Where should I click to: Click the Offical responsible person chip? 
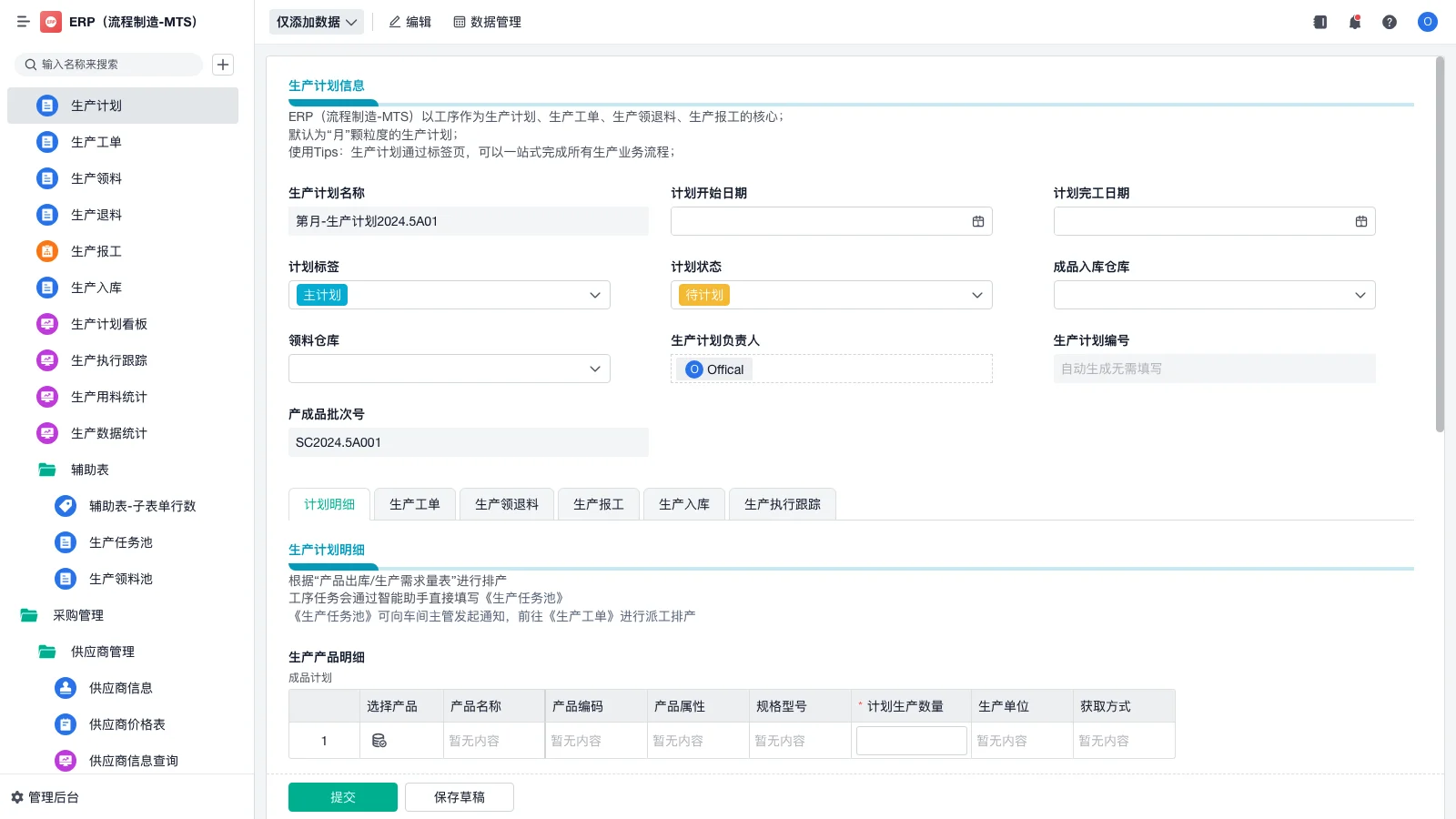(x=716, y=369)
